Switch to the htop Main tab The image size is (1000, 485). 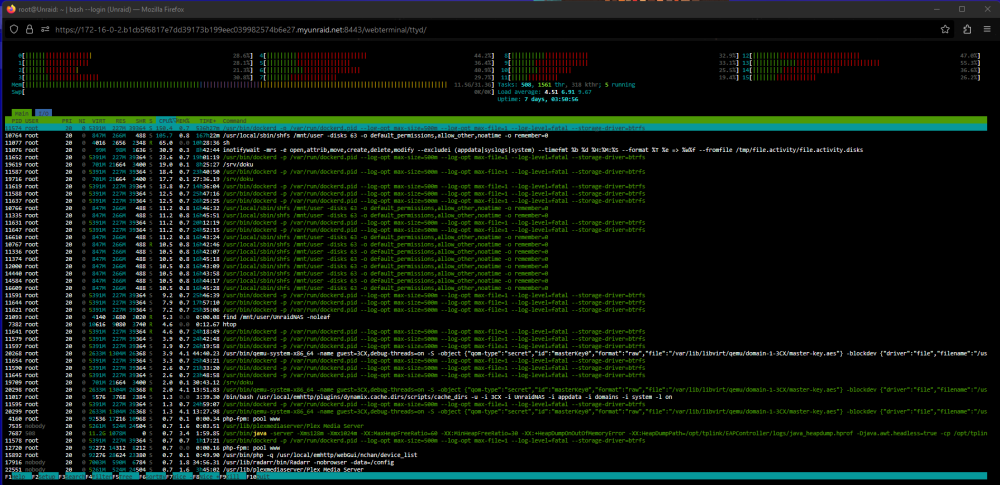(x=22, y=113)
